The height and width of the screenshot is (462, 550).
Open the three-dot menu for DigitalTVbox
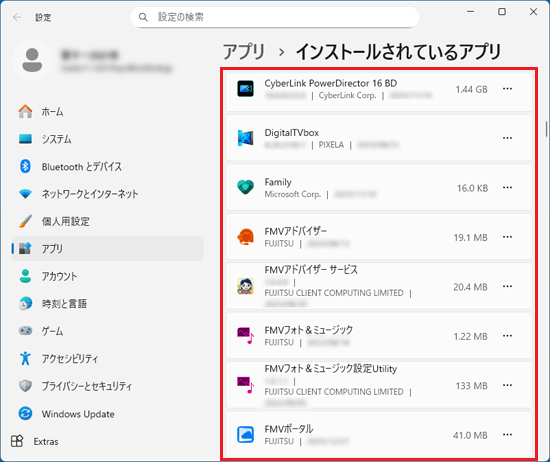[x=507, y=138]
